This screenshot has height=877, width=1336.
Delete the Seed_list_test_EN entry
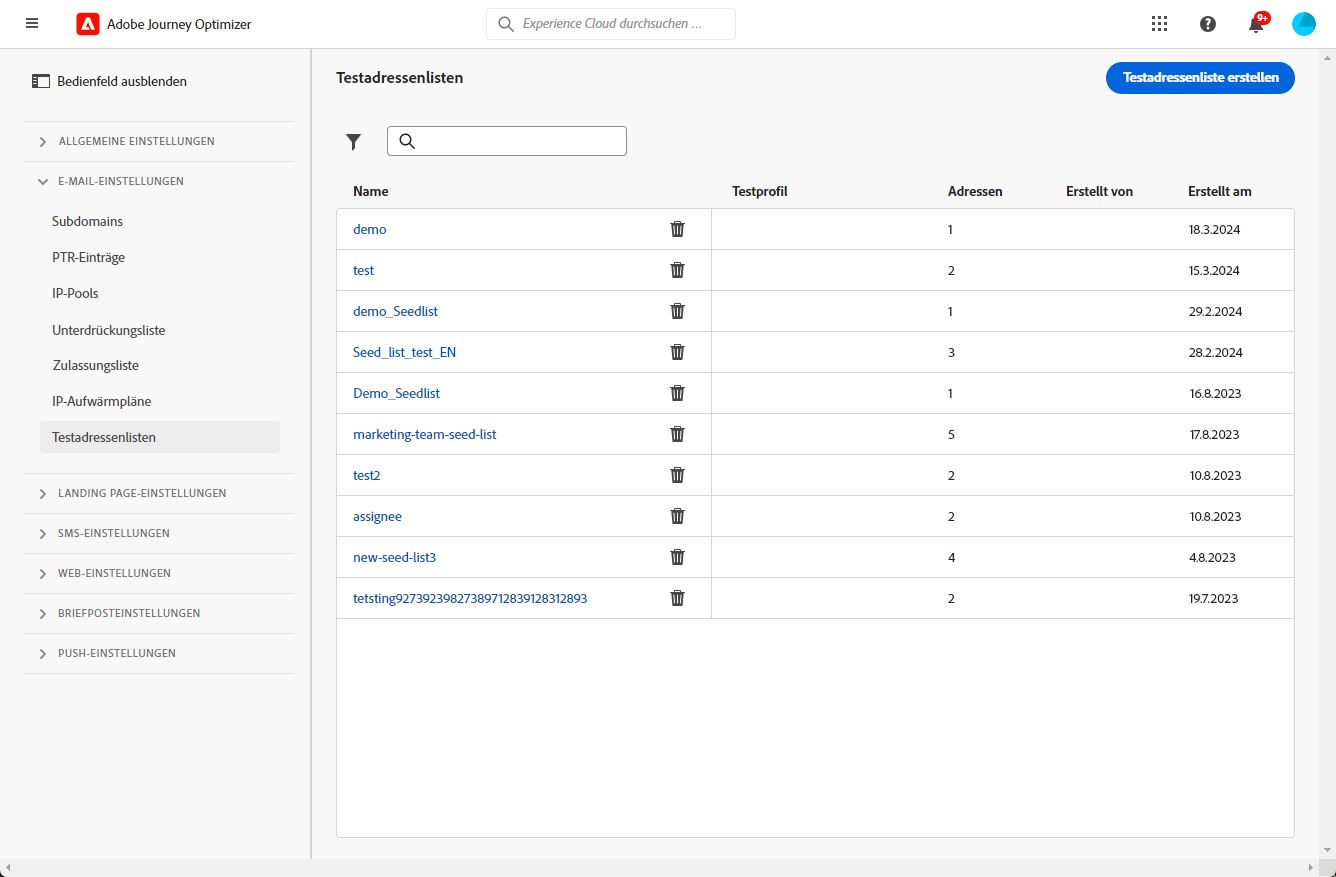pos(677,352)
